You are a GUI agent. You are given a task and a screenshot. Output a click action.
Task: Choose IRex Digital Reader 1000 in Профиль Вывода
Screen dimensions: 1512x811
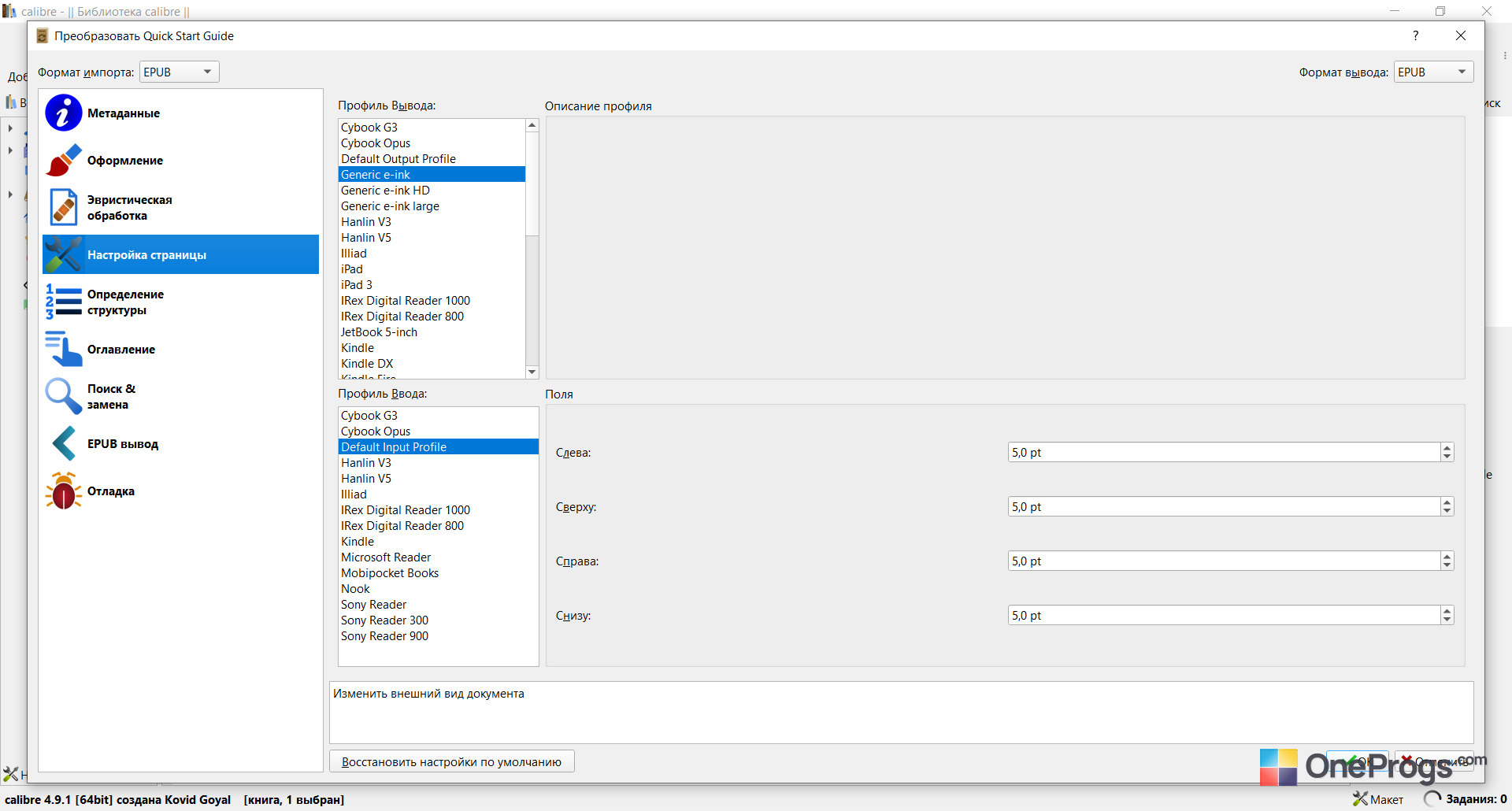(432, 300)
